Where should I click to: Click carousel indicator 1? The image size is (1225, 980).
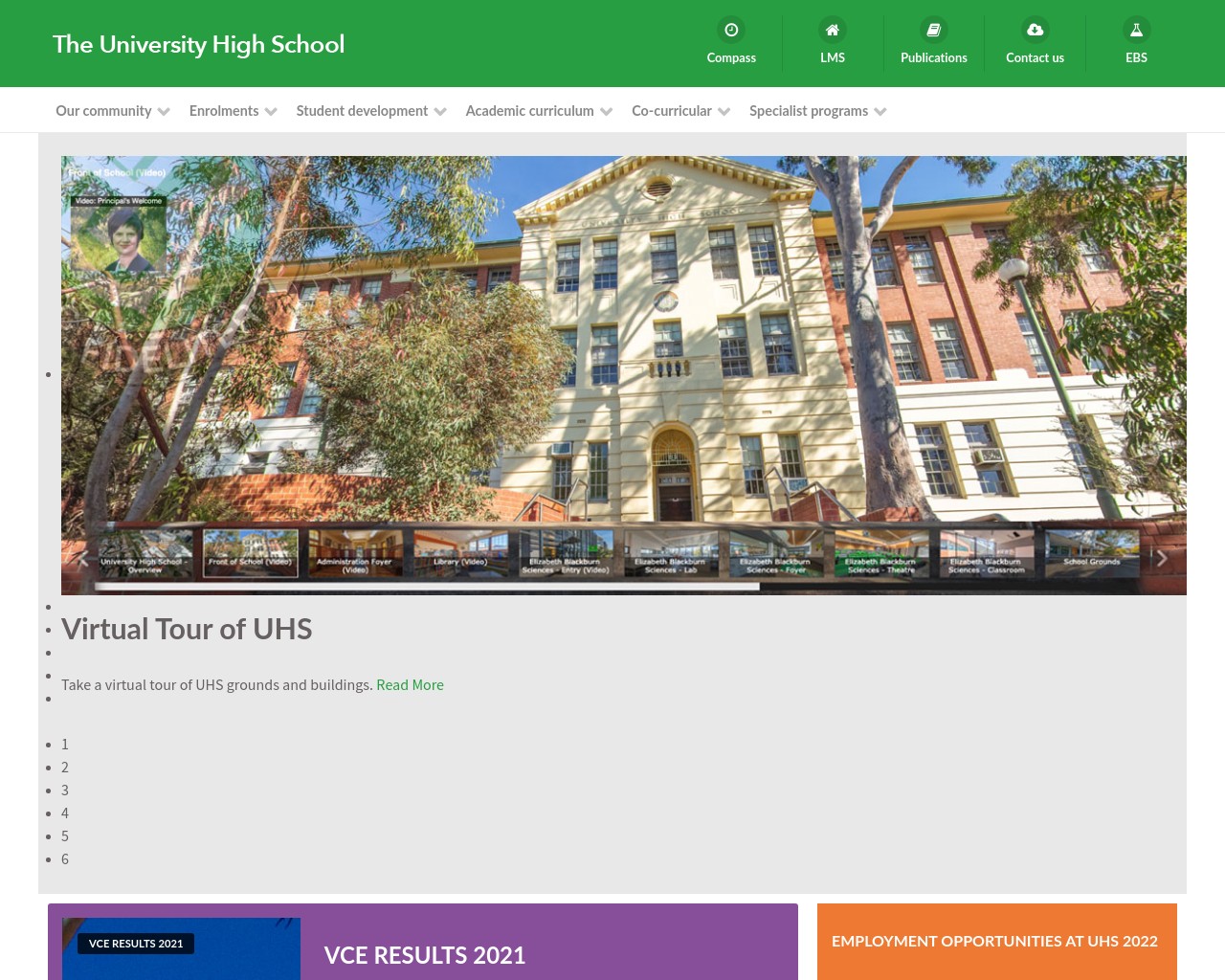click(x=65, y=744)
